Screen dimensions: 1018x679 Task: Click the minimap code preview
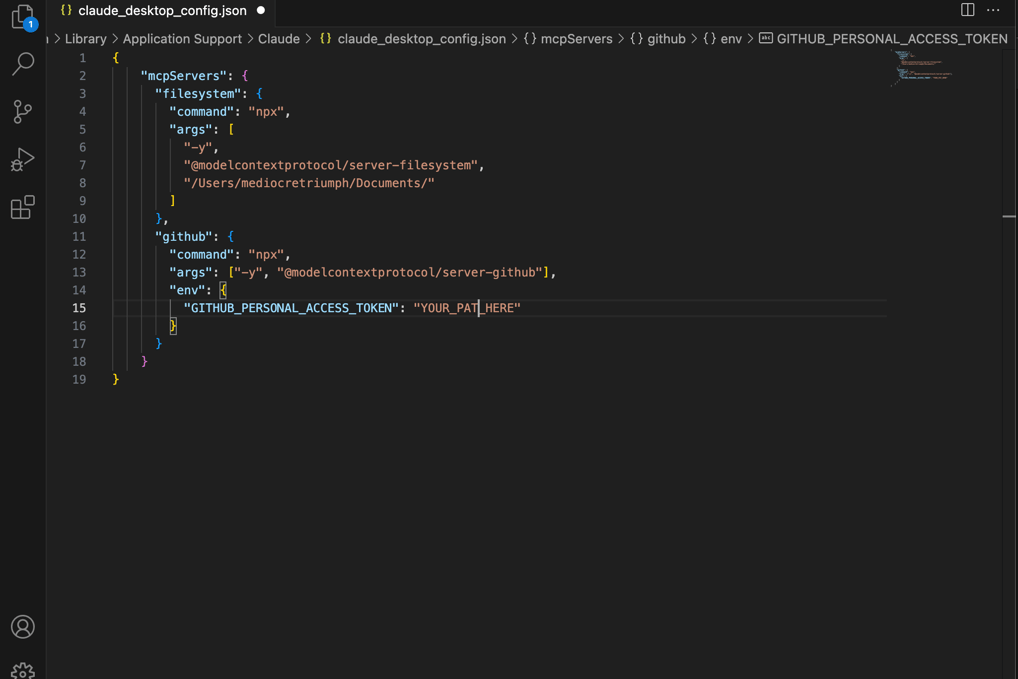[922, 68]
